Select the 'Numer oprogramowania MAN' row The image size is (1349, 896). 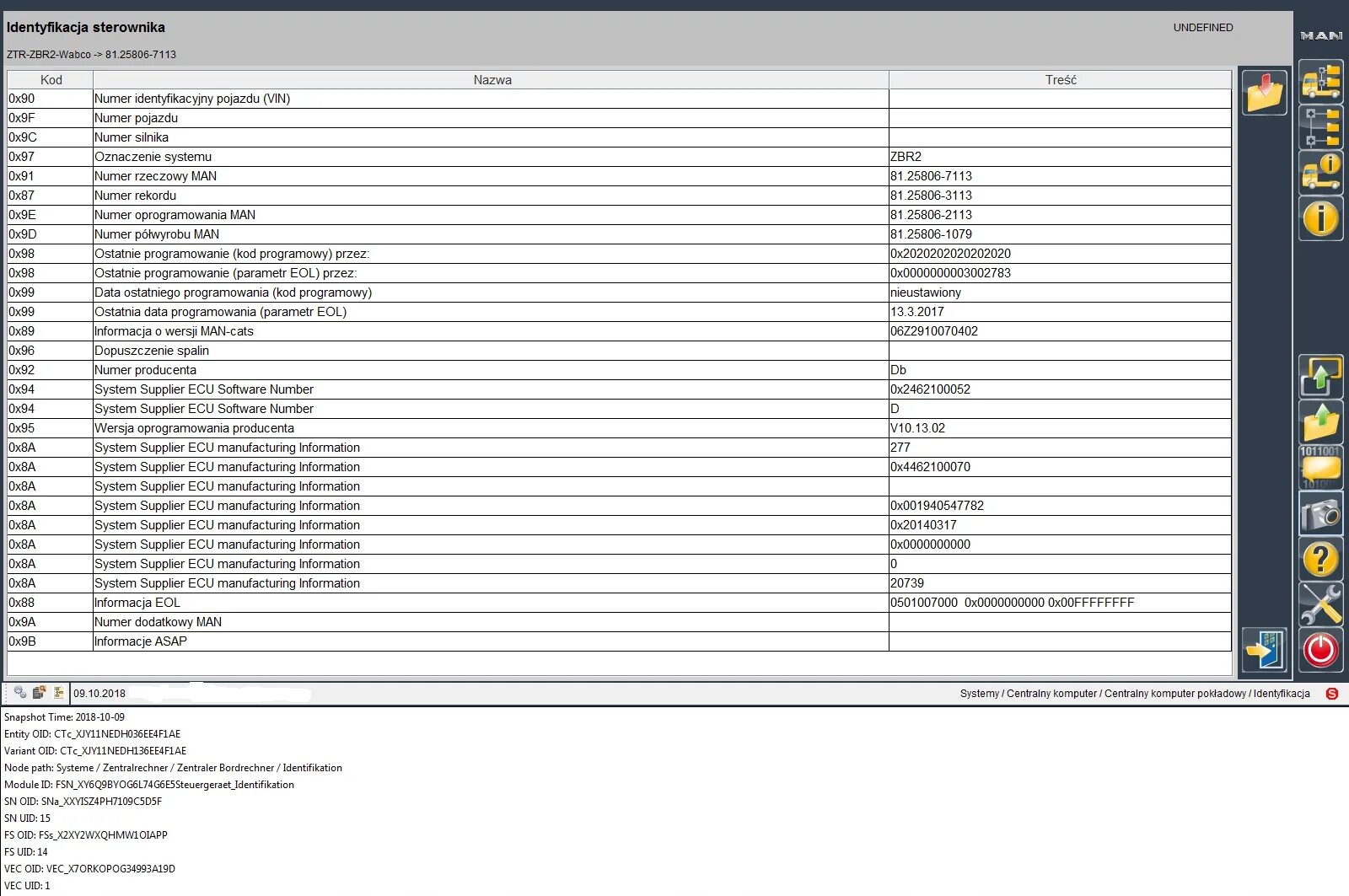[620, 215]
